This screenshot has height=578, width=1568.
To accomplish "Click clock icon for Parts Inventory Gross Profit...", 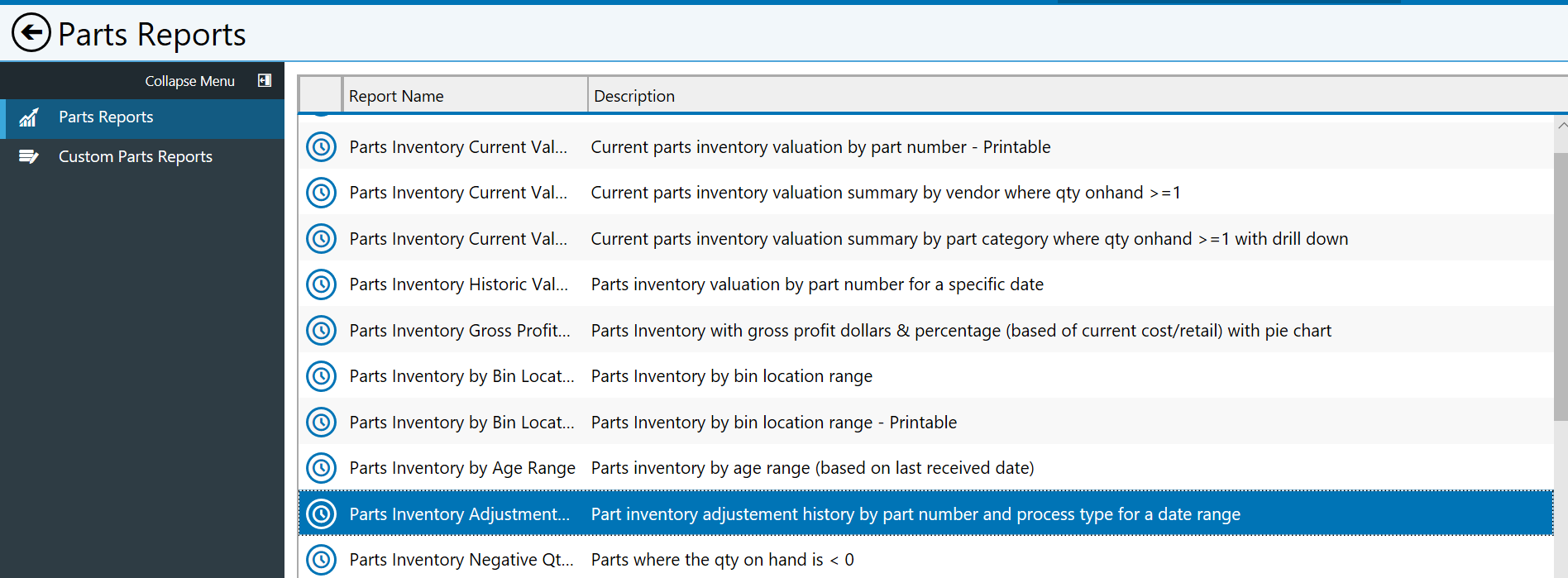I will pos(321,331).
